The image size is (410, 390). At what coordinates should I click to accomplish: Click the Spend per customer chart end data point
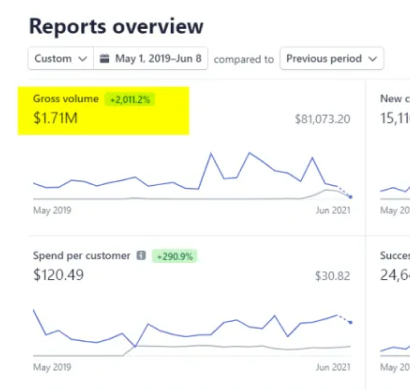(x=351, y=322)
